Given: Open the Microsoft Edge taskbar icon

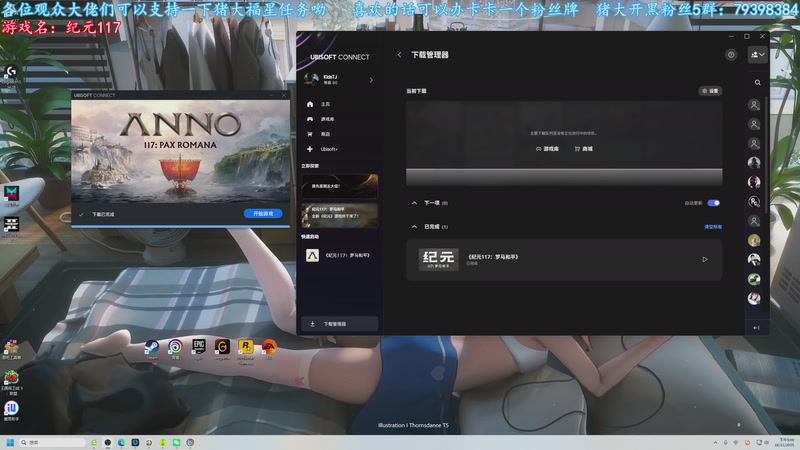Looking at the screenshot, I should pyautogui.click(x=121, y=442).
